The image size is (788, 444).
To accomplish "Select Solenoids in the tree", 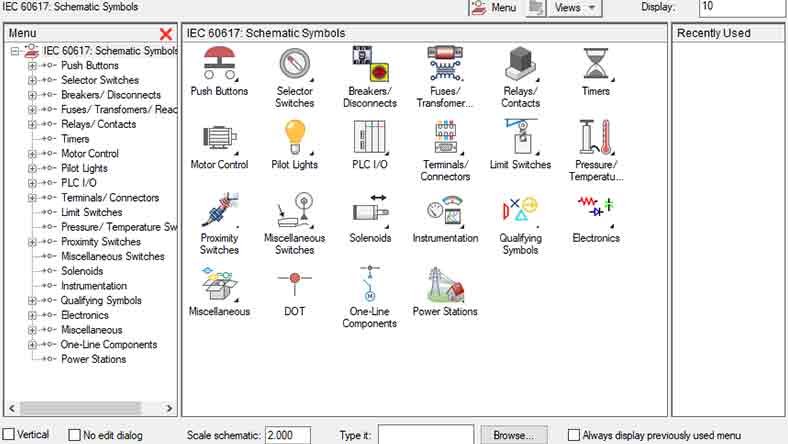I will [82, 271].
